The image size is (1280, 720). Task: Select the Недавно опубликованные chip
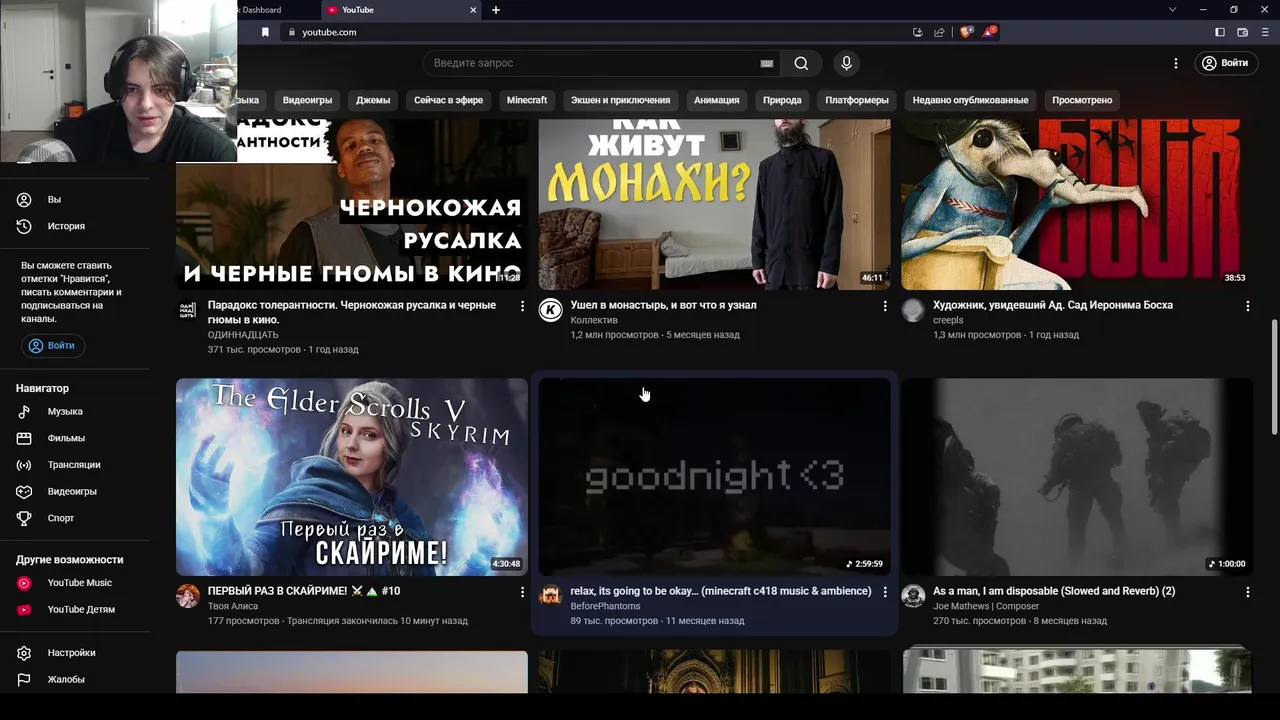coord(970,100)
